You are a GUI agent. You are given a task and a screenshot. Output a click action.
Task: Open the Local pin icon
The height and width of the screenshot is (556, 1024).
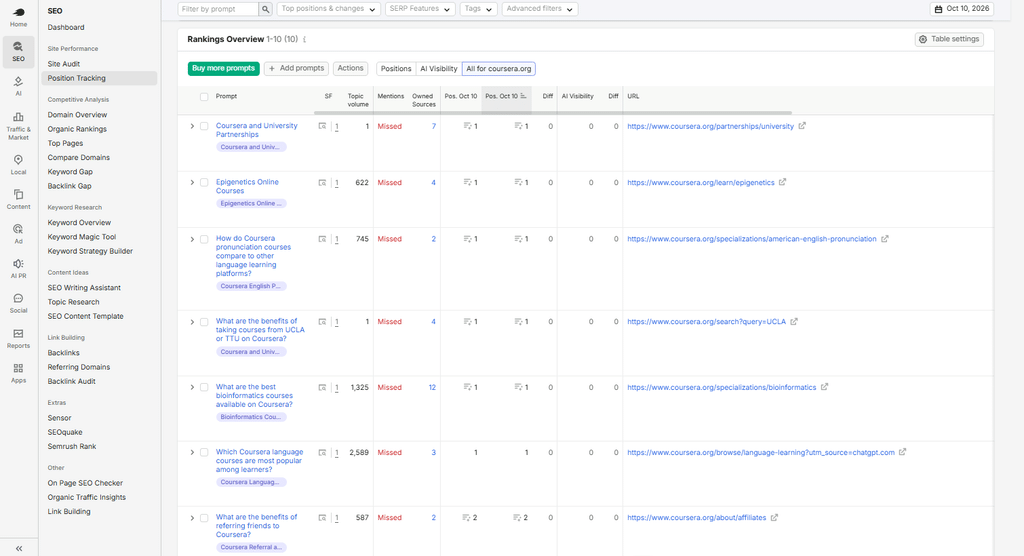coord(18,165)
